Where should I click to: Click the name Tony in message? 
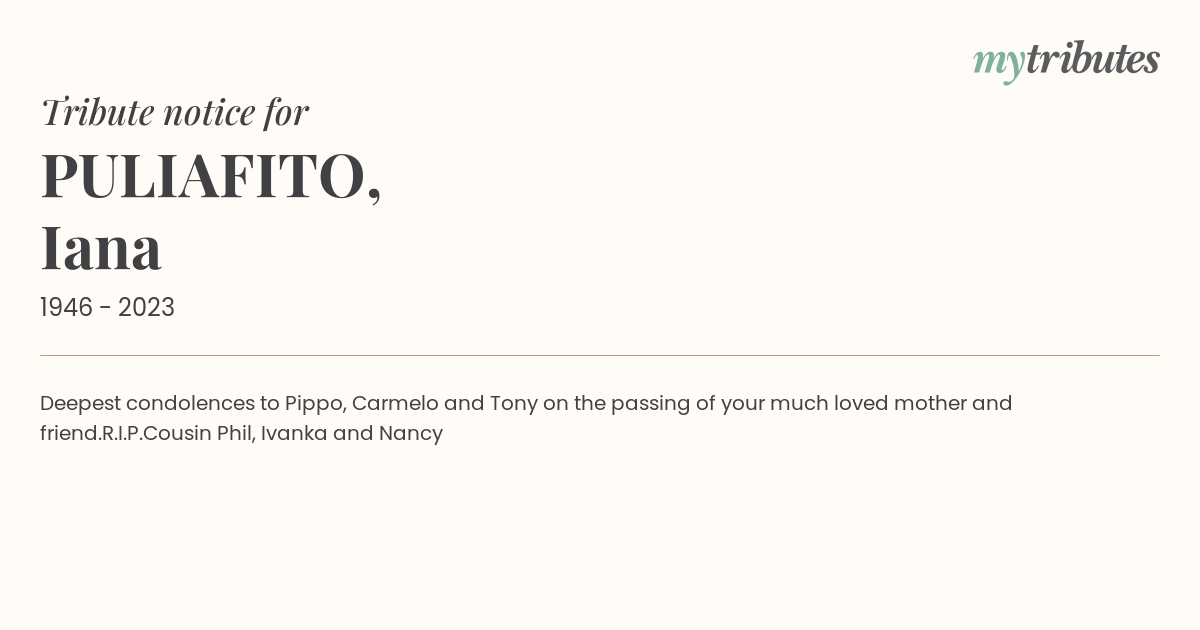tap(513, 404)
